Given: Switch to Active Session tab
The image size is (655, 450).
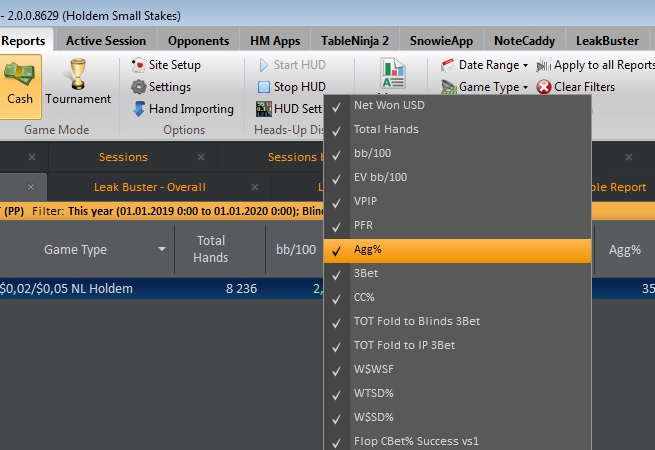Looking at the screenshot, I should click(x=106, y=41).
